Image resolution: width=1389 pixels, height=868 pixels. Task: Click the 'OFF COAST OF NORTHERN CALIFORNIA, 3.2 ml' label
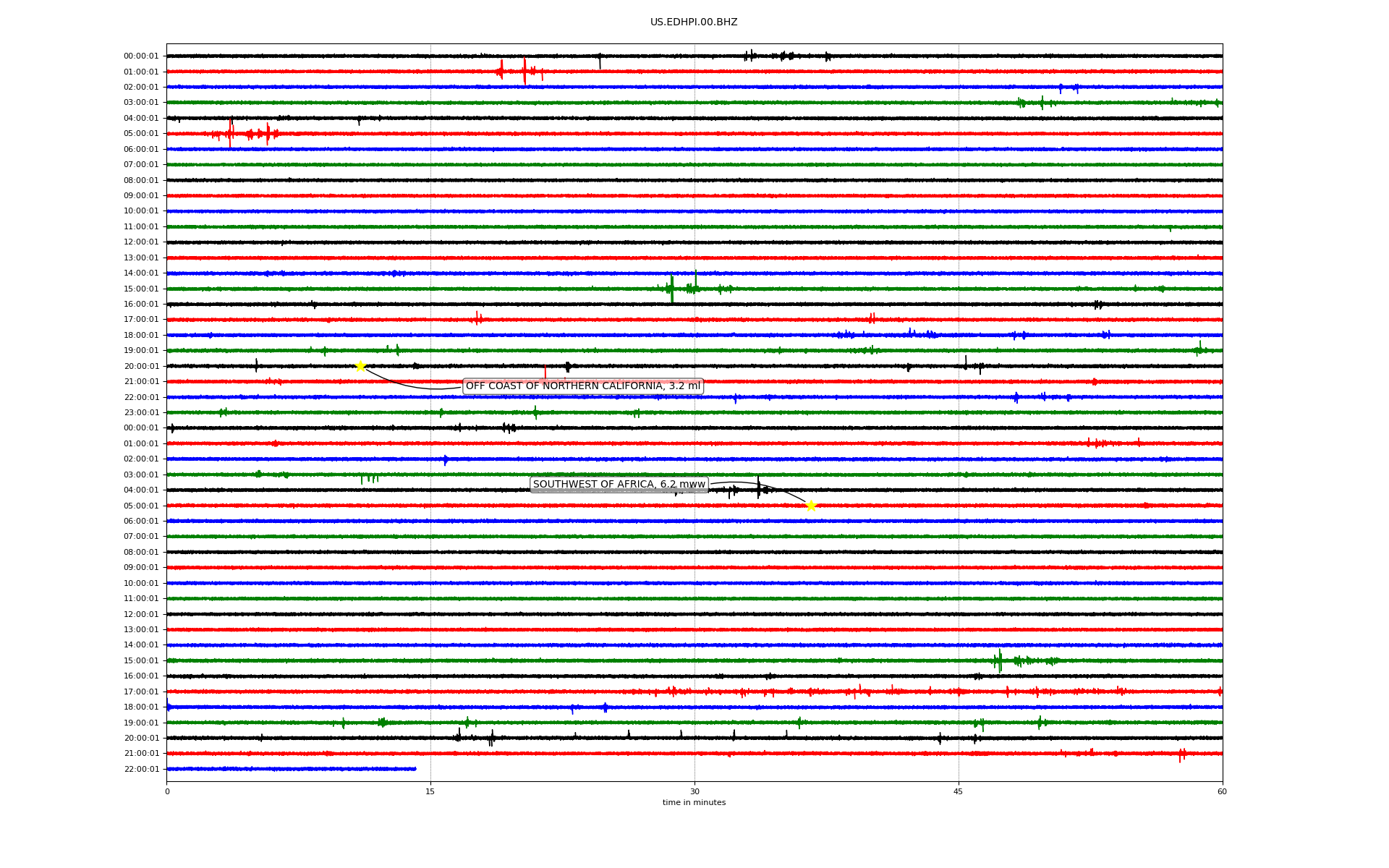coord(583,386)
